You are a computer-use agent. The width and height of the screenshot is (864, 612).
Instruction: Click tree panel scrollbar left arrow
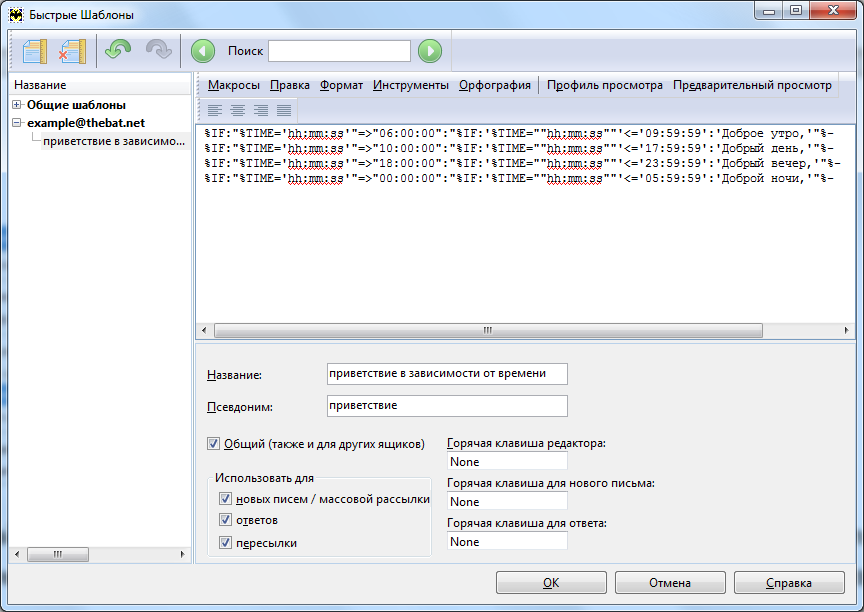click(x=17, y=554)
